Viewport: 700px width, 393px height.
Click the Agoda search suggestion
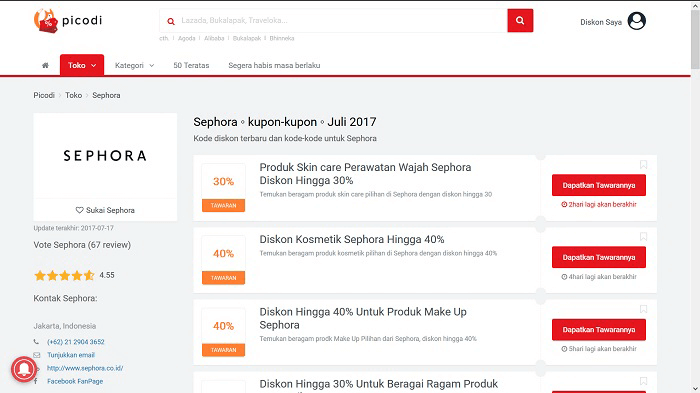coord(187,38)
